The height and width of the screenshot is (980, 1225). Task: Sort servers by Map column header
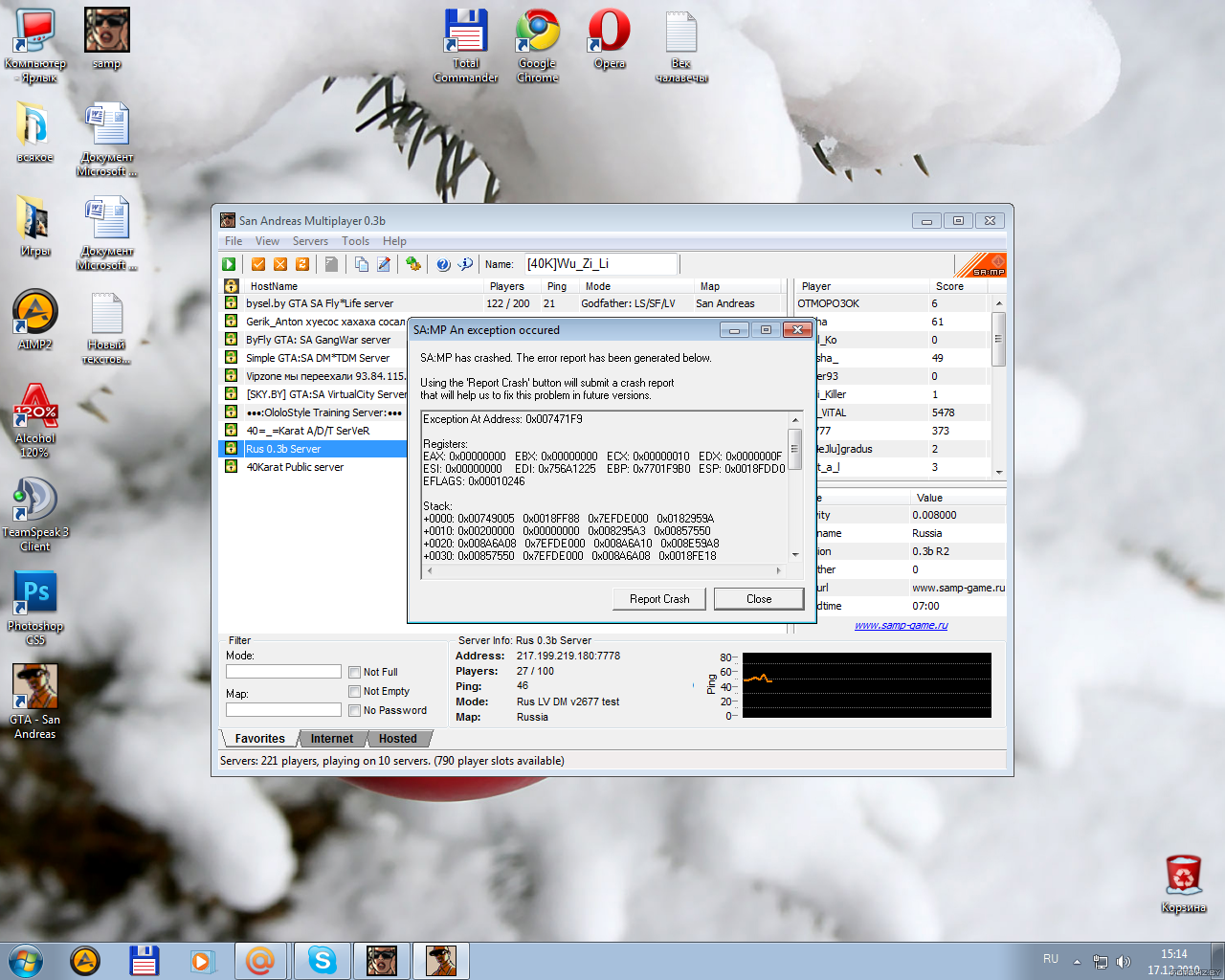tap(738, 286)
